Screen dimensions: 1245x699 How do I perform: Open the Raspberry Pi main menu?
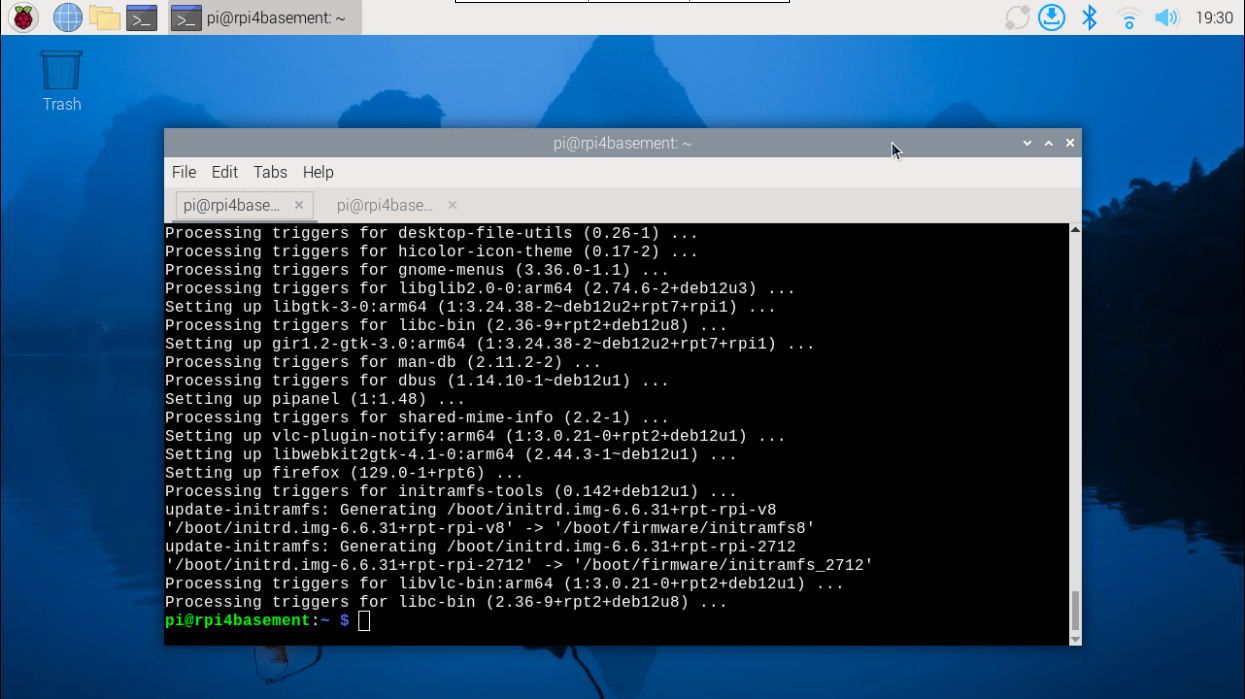[23, 17]
